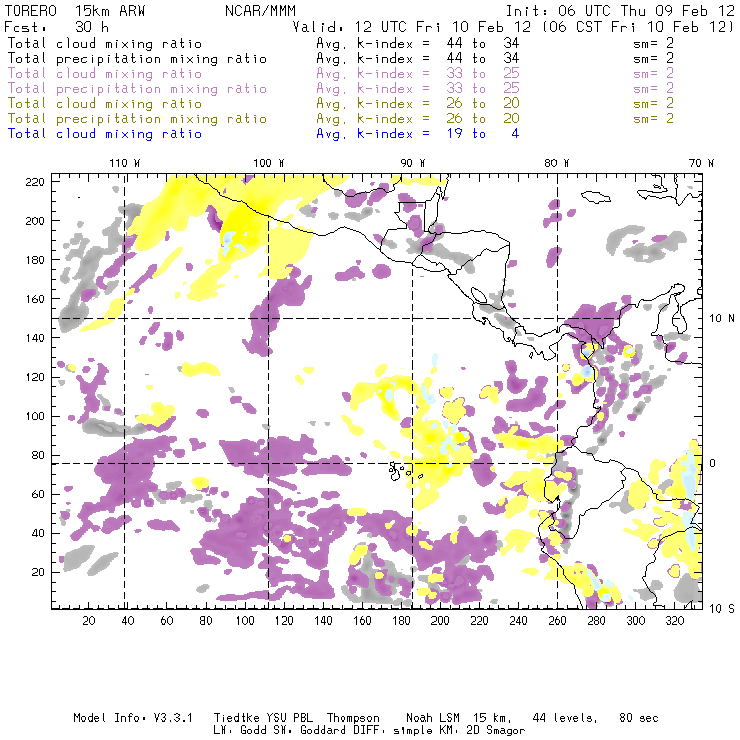
Task: Click the blue Total cloud mixing ratio legend
Action: [105, 133]
